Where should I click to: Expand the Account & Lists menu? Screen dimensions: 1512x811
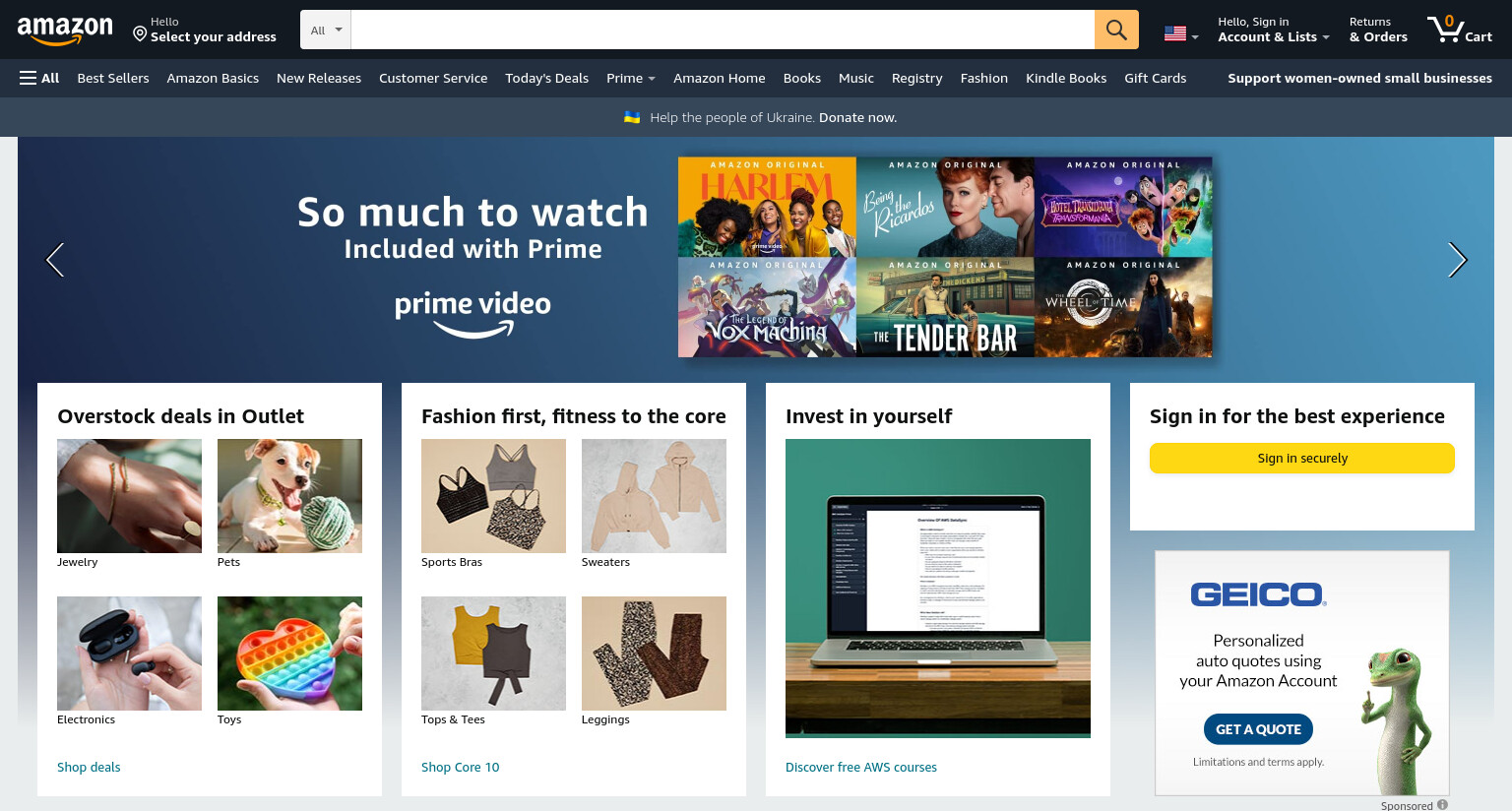click(1273, 30)
